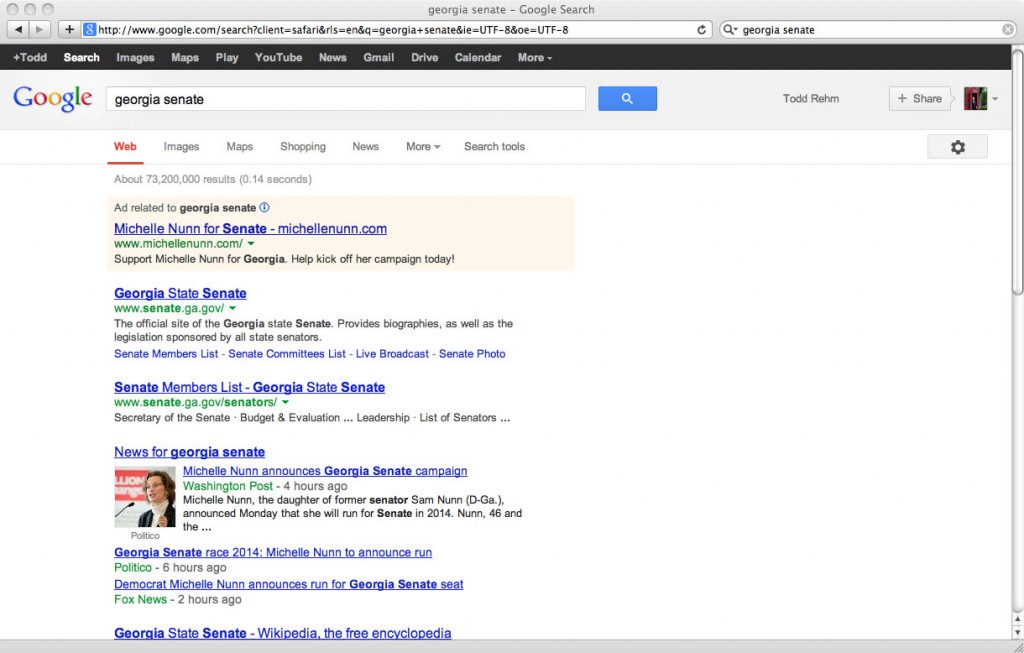The height and width of the screenshot is (653, 1024).
Task: Click the Google favicon in the address bar
Action: point(90,29)
